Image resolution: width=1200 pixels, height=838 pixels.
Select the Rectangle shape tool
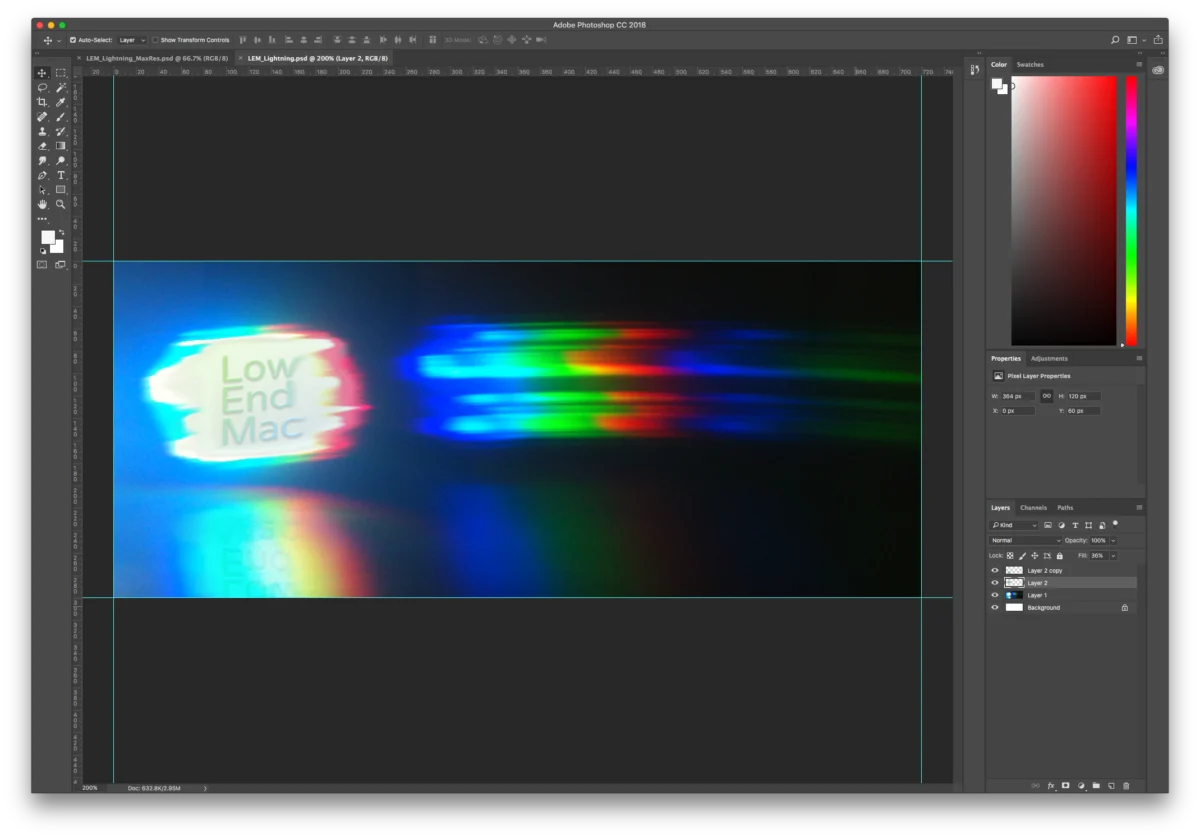tap(61, 189)
